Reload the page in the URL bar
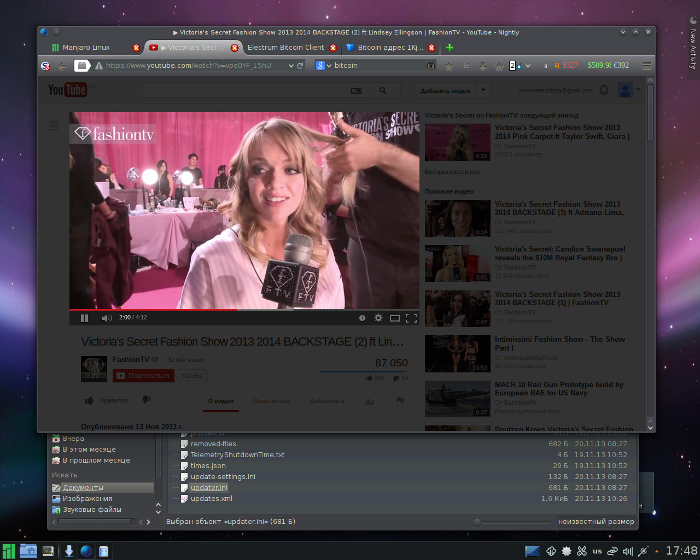The image size is (700, 560). (300, 66)
